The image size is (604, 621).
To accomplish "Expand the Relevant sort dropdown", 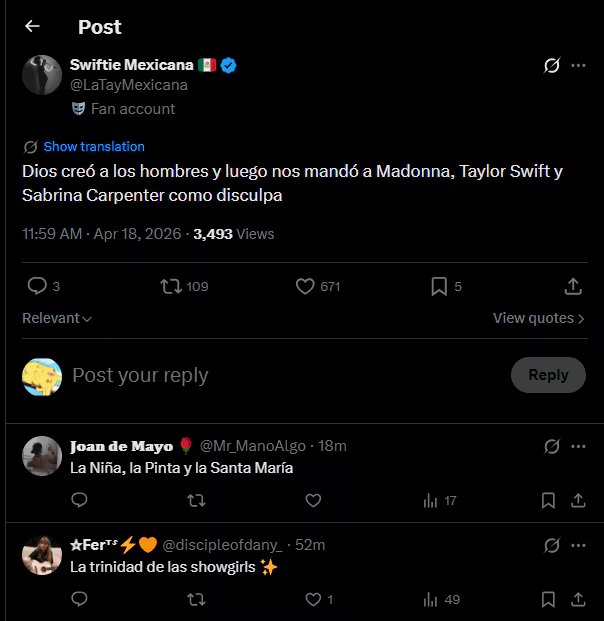I will (x=57, y=318).
